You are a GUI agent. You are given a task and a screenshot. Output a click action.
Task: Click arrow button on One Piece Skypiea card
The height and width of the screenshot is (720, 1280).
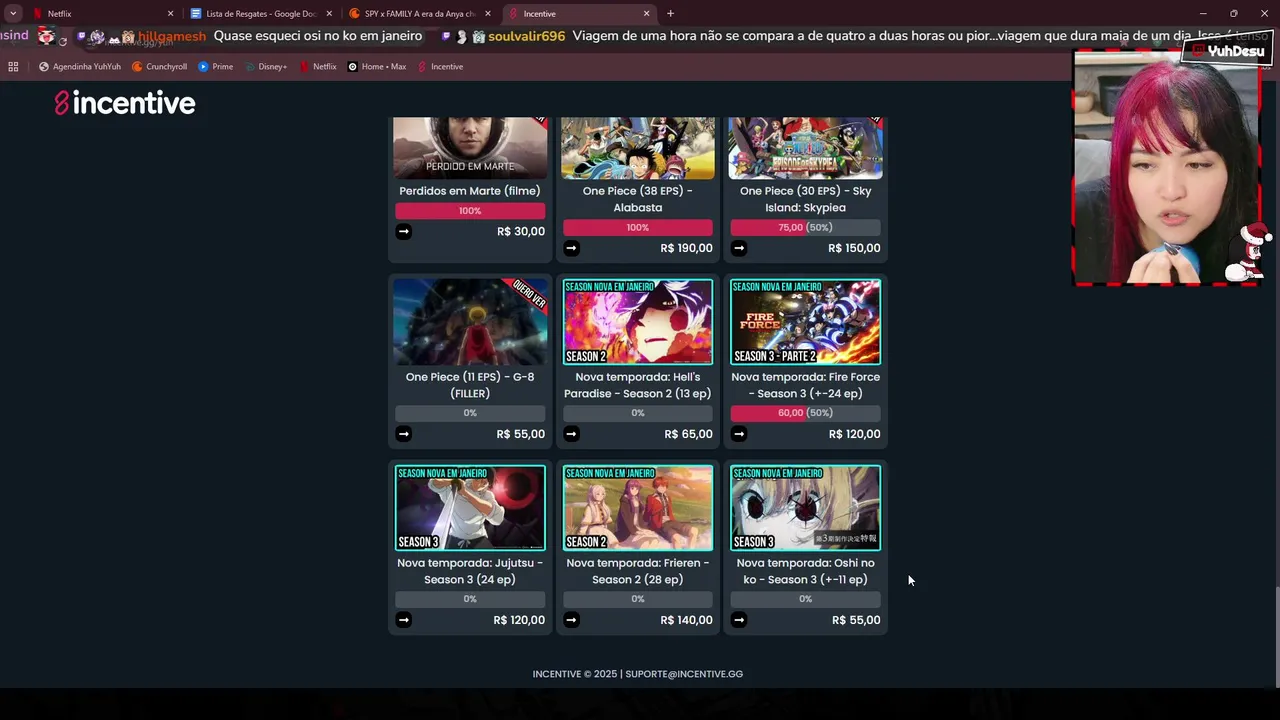pyautogui.click(x=739, y=248)
